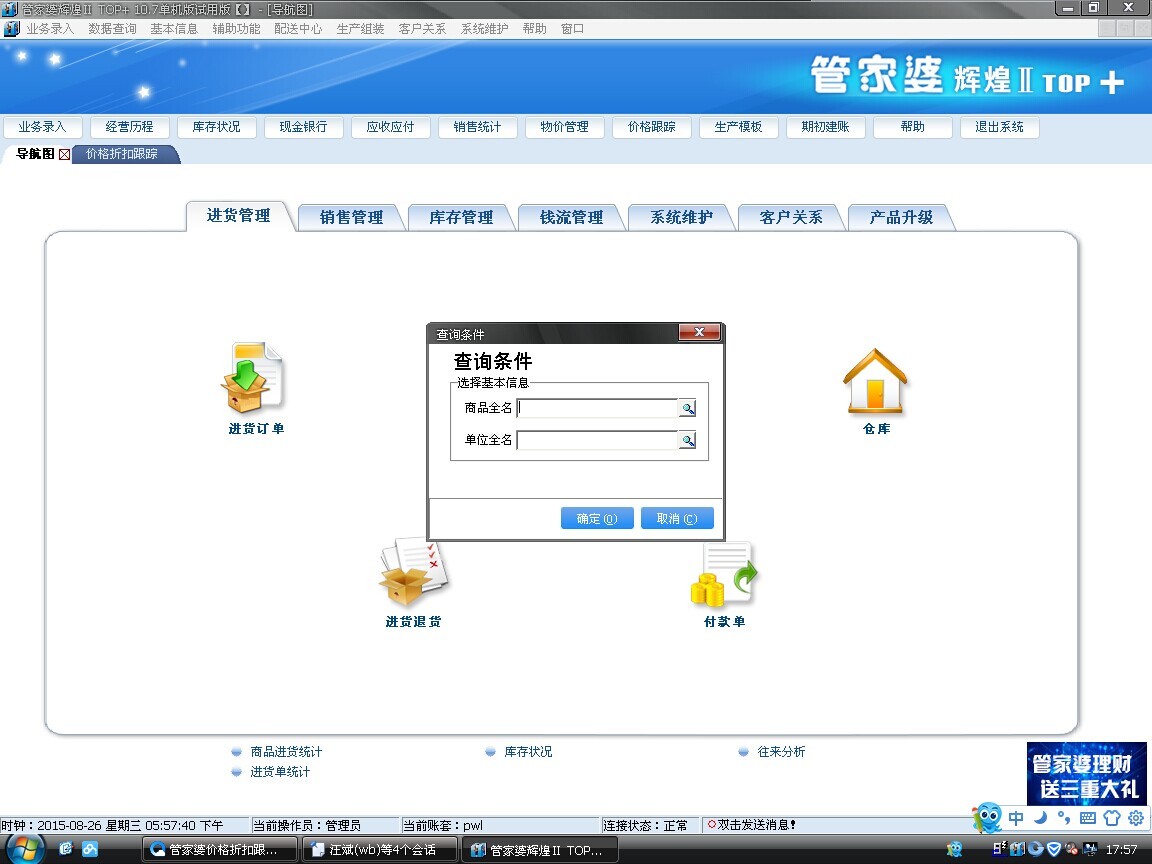Select the 进货管理 tab
The image size is (1152, 864).
pyautogui.click(x=239, y=216)
